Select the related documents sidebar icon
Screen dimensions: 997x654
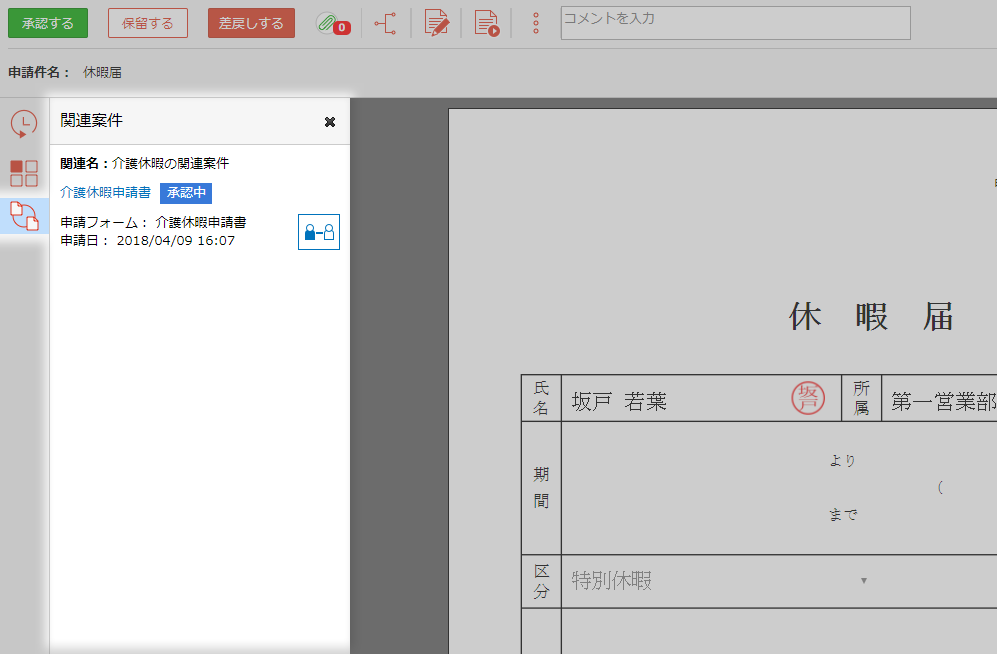pos(24,216)
